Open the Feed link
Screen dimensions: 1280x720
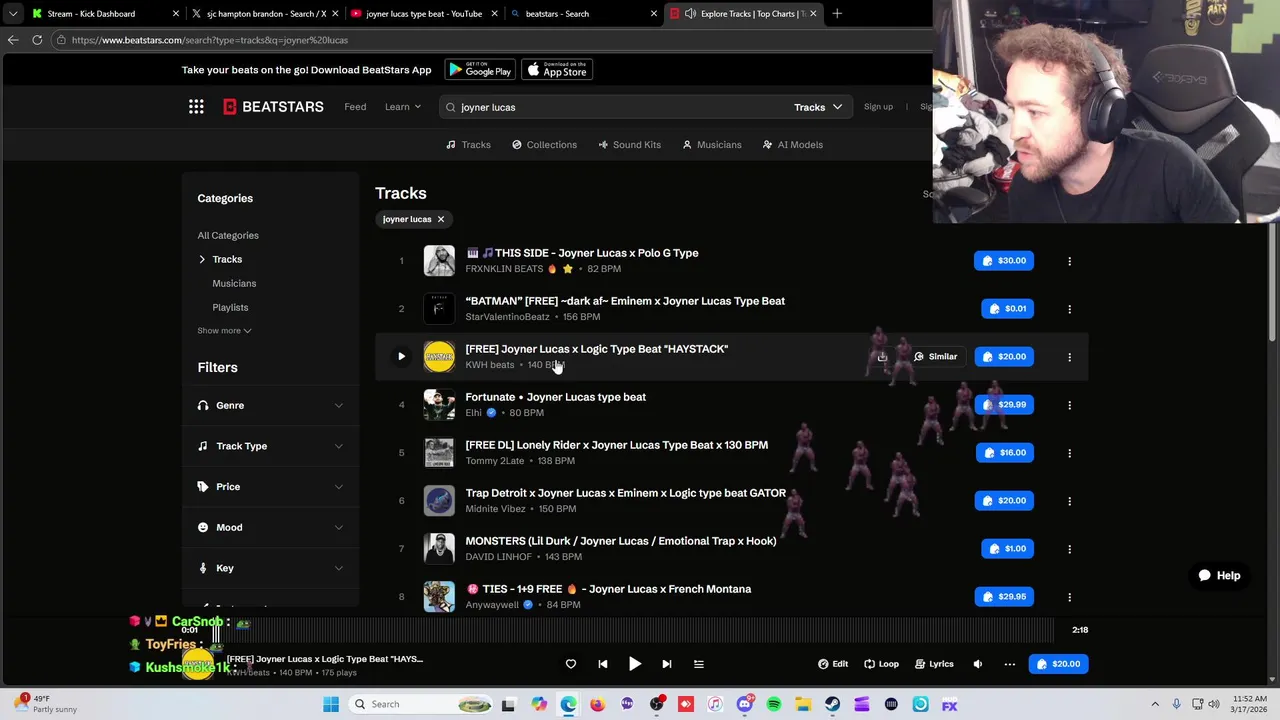[x=355, y=107]
